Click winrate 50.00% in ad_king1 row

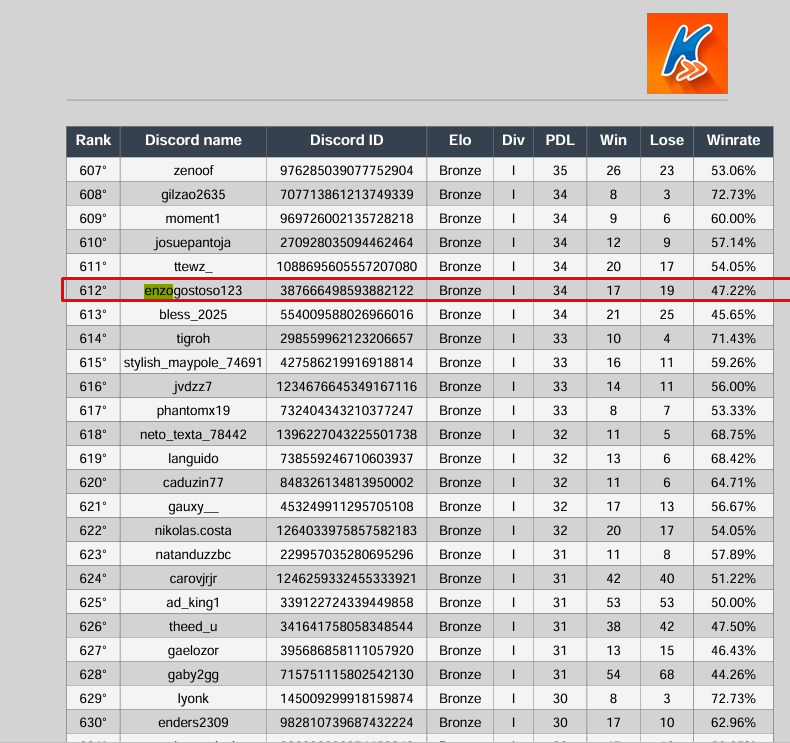734,602
